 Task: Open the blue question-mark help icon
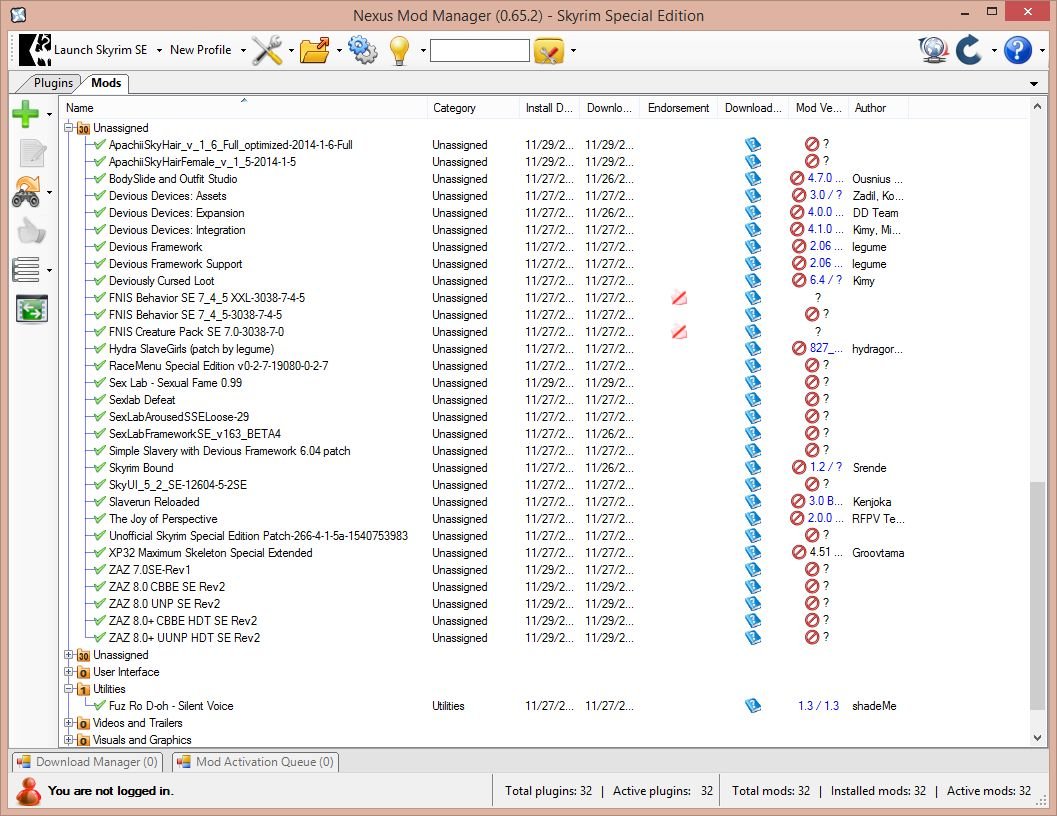pos(1018,50)
